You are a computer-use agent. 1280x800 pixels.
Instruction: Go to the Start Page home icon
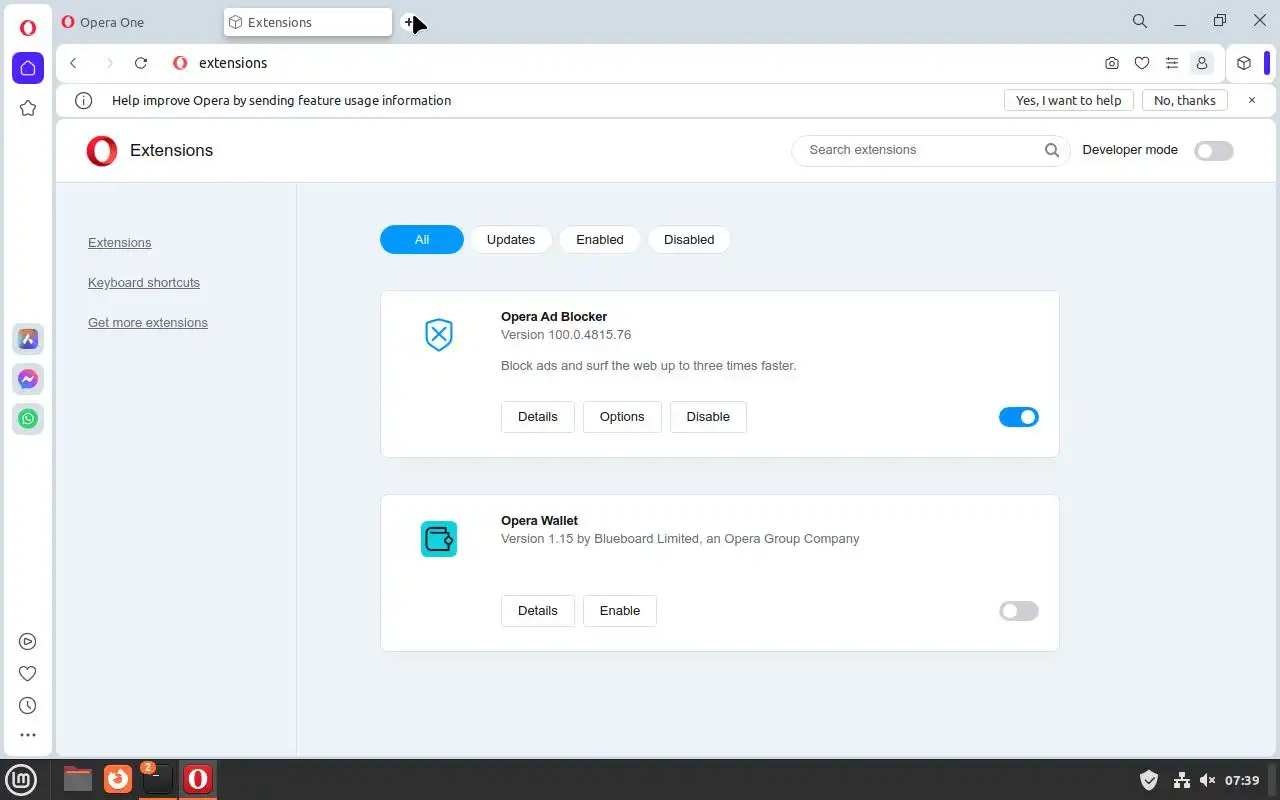click(28, 68)
